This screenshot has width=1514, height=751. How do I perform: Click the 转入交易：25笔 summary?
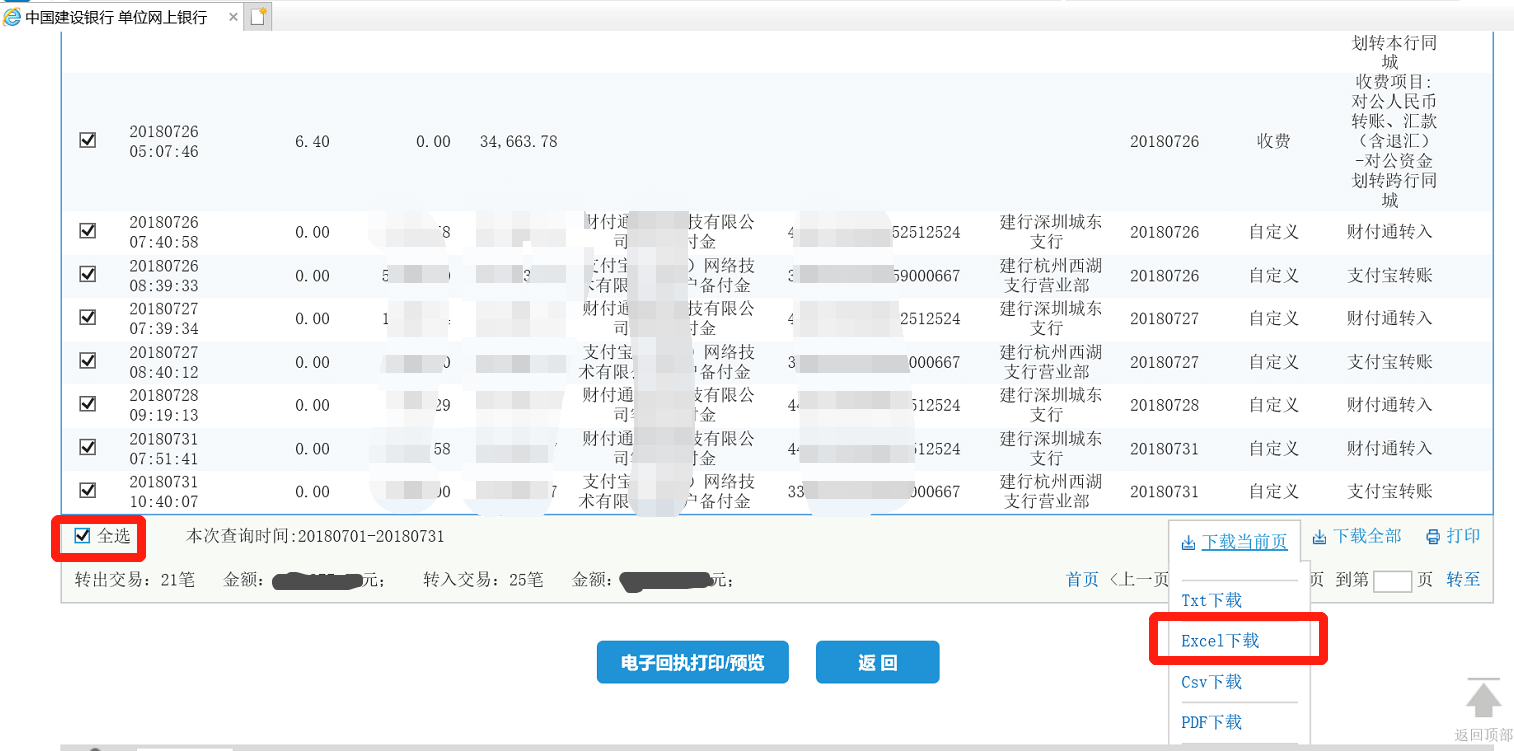pyautogui.click(x=483, y=580)
